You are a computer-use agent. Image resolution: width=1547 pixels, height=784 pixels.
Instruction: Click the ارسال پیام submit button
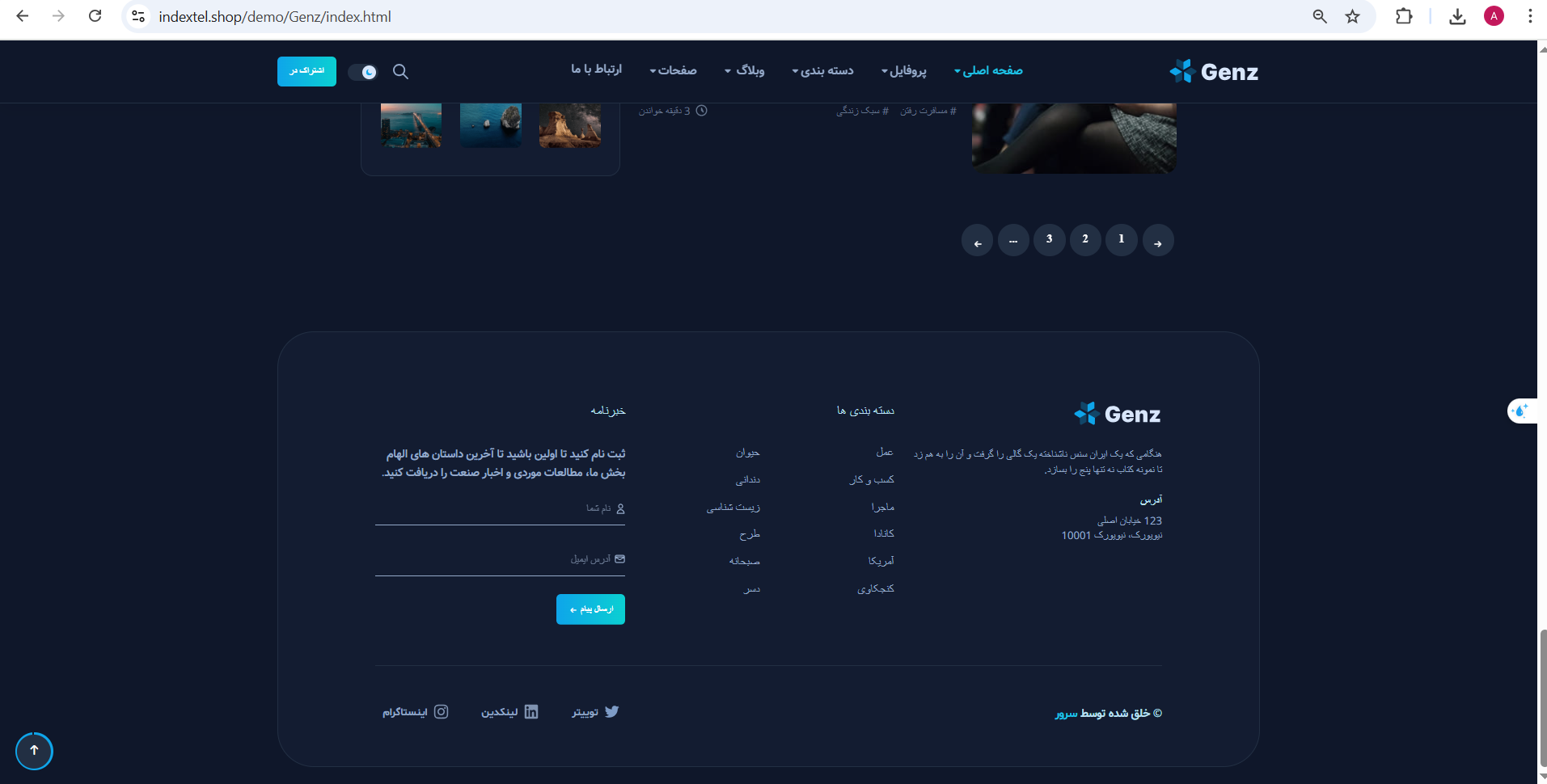(590, 609)
